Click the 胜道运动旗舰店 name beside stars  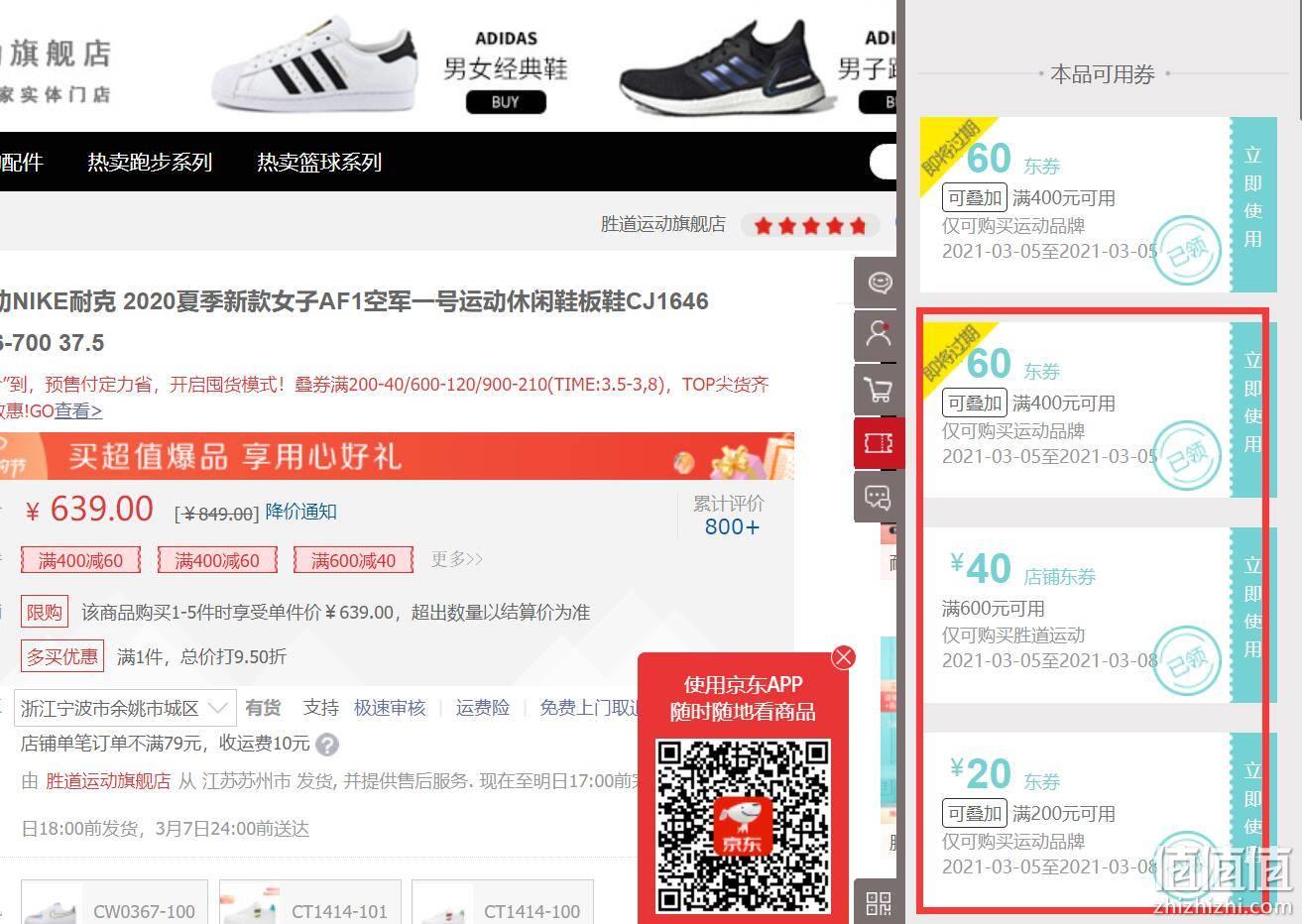pyautogui.click(x=662, y=224)
